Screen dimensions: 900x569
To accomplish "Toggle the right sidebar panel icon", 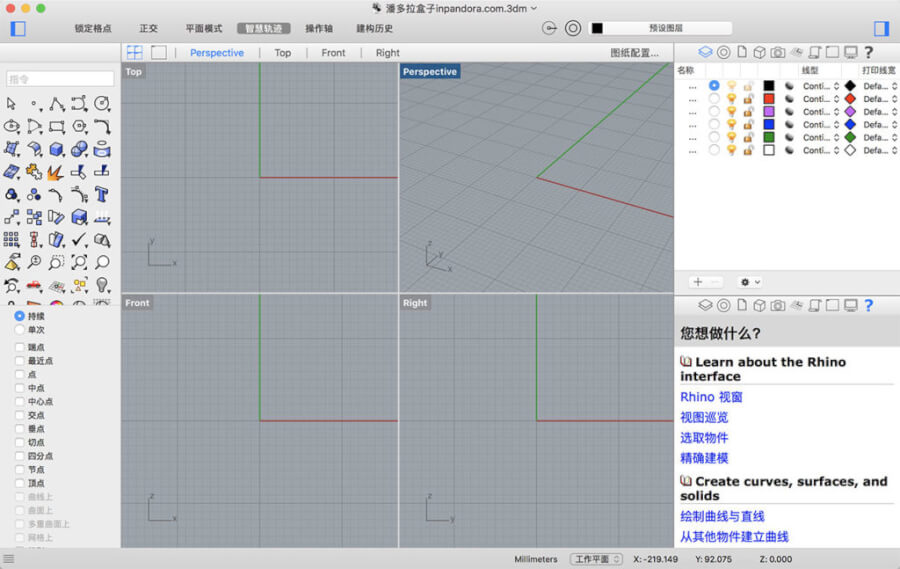I will point(881,28).
